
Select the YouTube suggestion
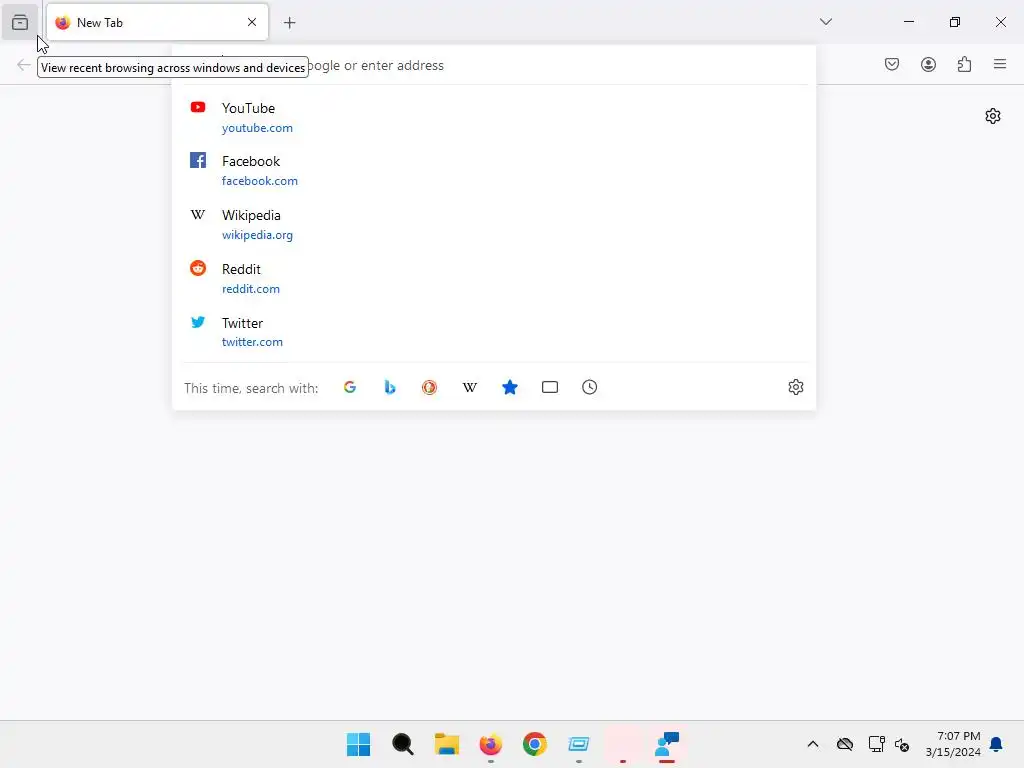[x=494, y=117]
